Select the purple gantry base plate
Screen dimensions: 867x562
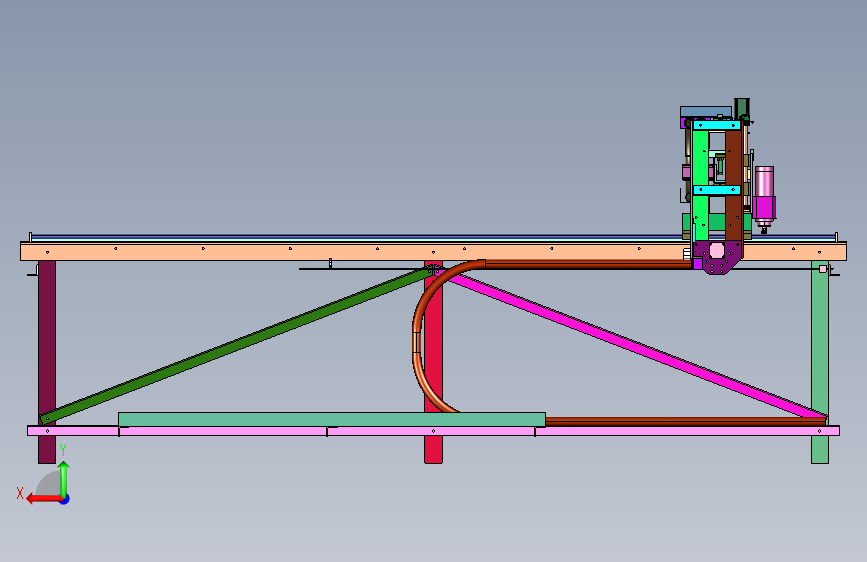pyautogui.click(x=717, y=257)
